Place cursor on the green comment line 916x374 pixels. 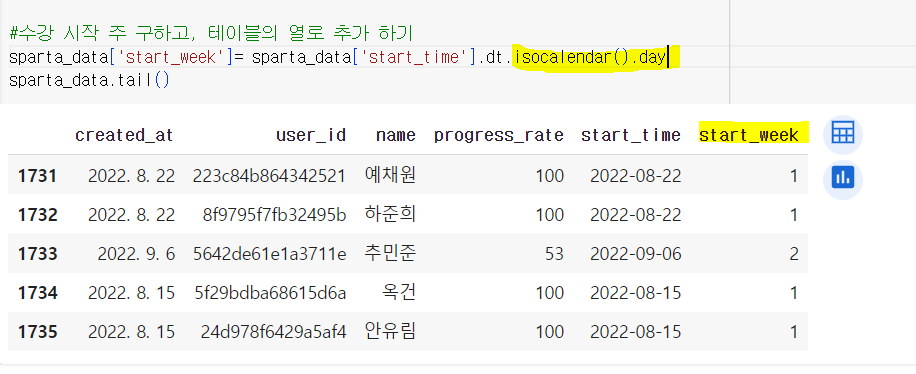[x=211, y=33]
